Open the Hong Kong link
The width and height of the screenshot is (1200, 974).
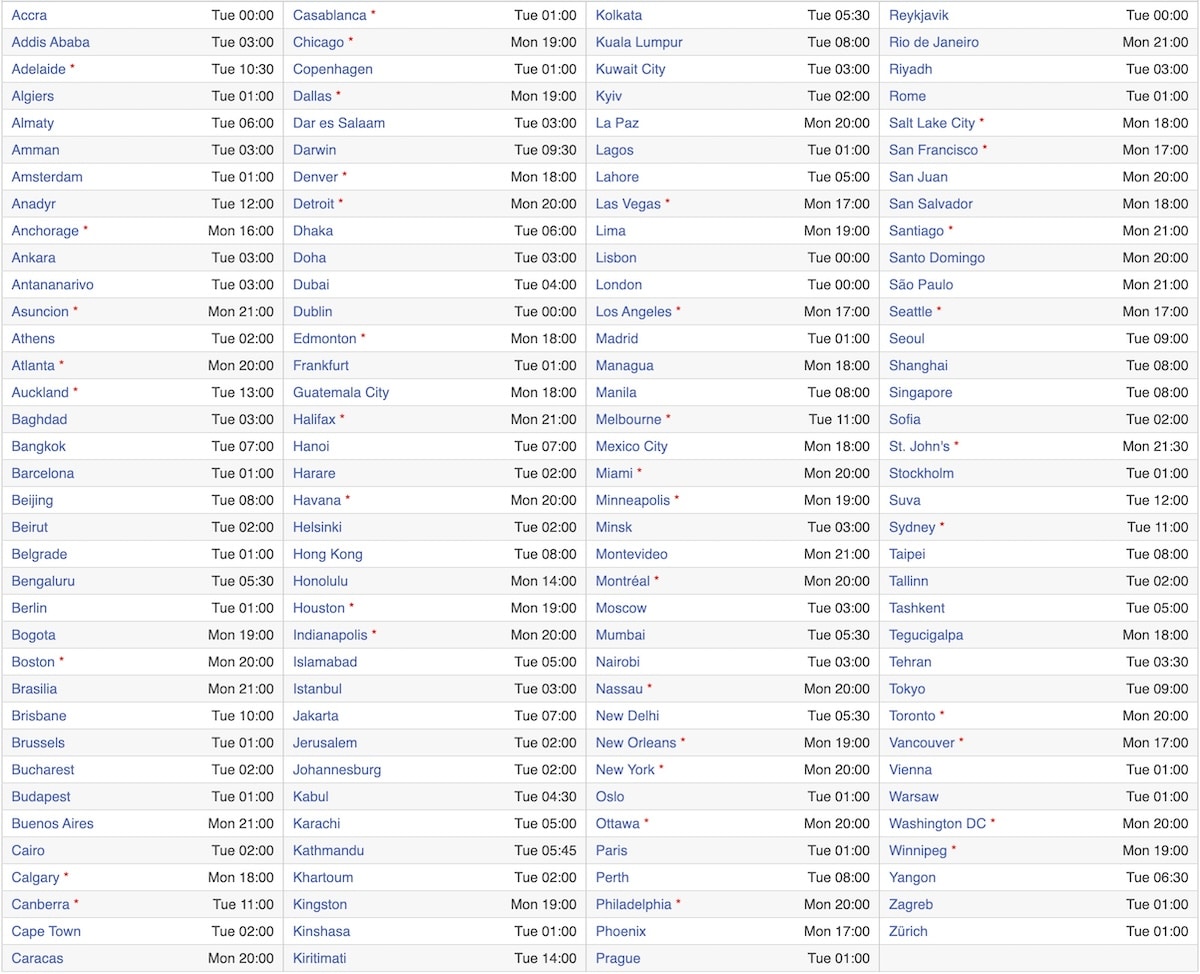click(x=327, y=554)
